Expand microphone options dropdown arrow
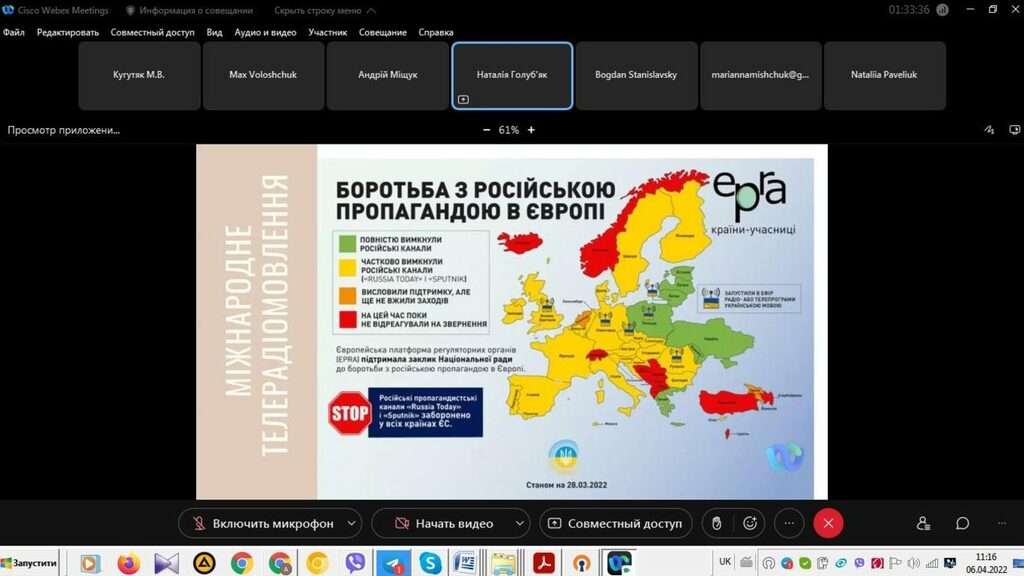Image resolution: width=1024 pixels, height=576 pixels. pyautogui.click(x=351, y=523)
